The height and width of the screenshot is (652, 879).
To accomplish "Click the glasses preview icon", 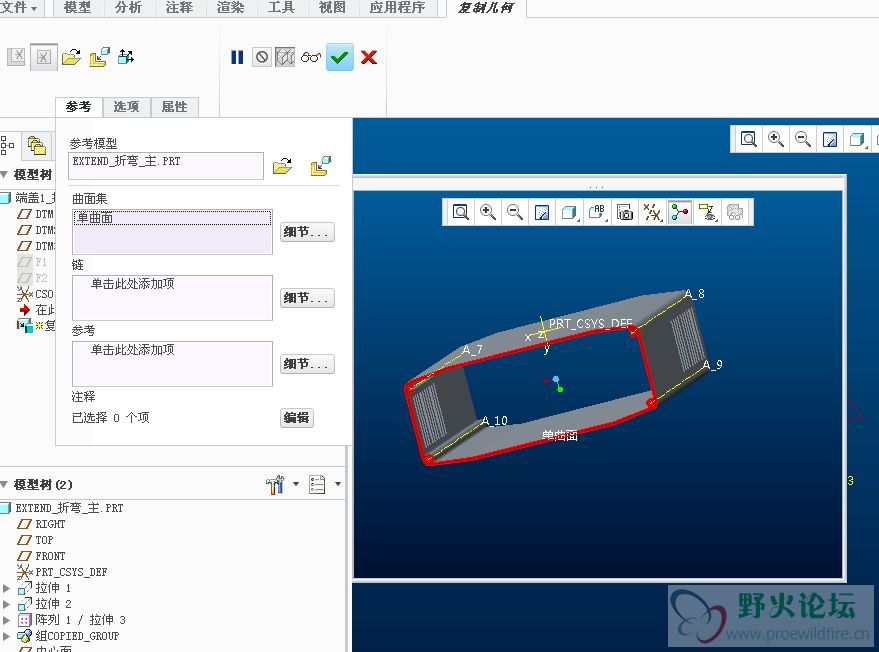I will pyautogui.click(x=311, y=58).
